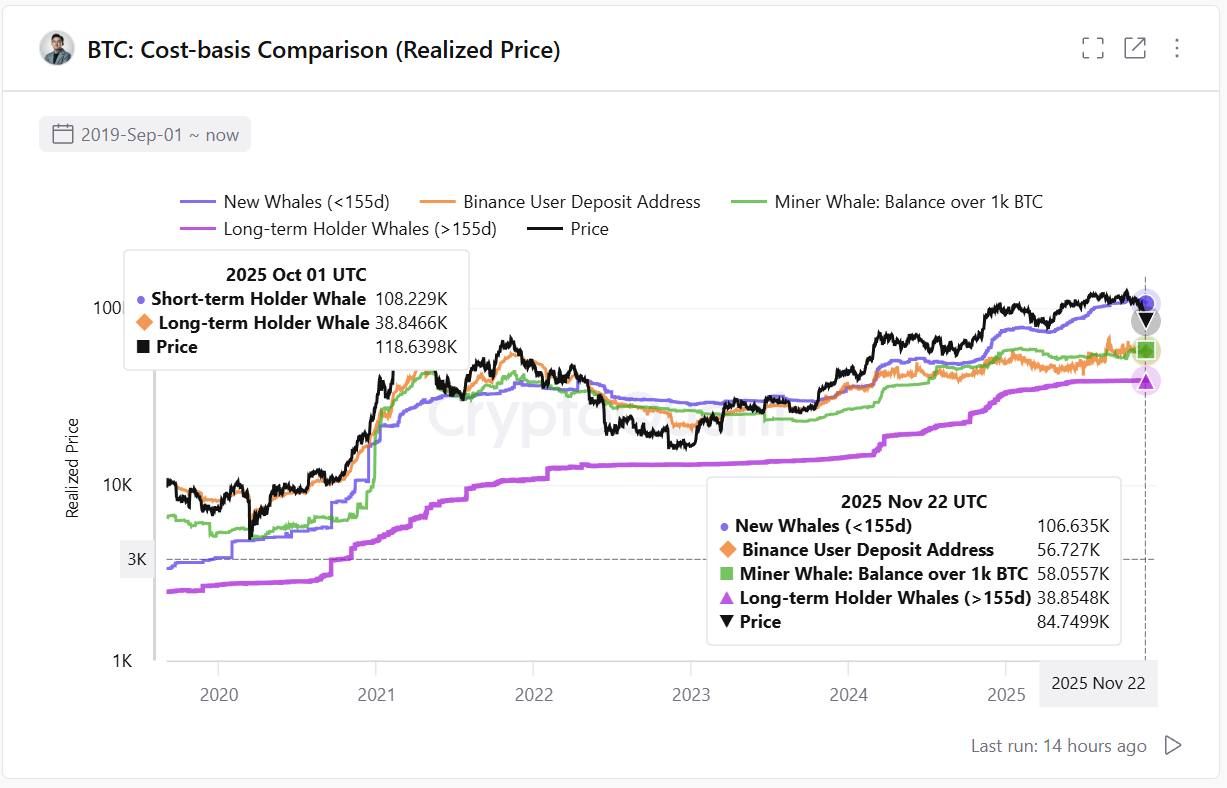
Task: Toggle the Binance User Deposit Address legend entry
Action: 579,201
